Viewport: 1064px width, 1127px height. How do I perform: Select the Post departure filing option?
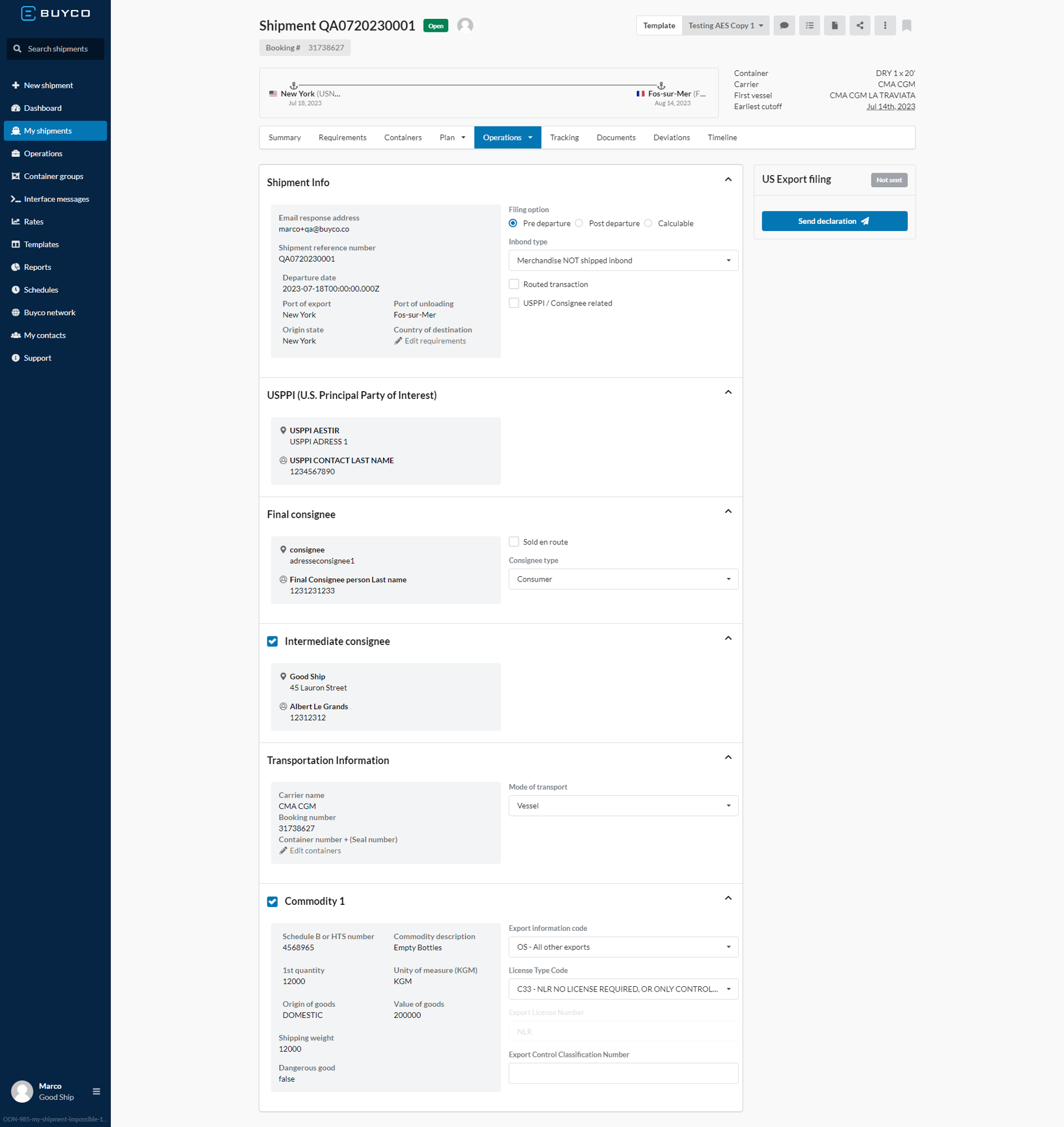coord(579,223)
